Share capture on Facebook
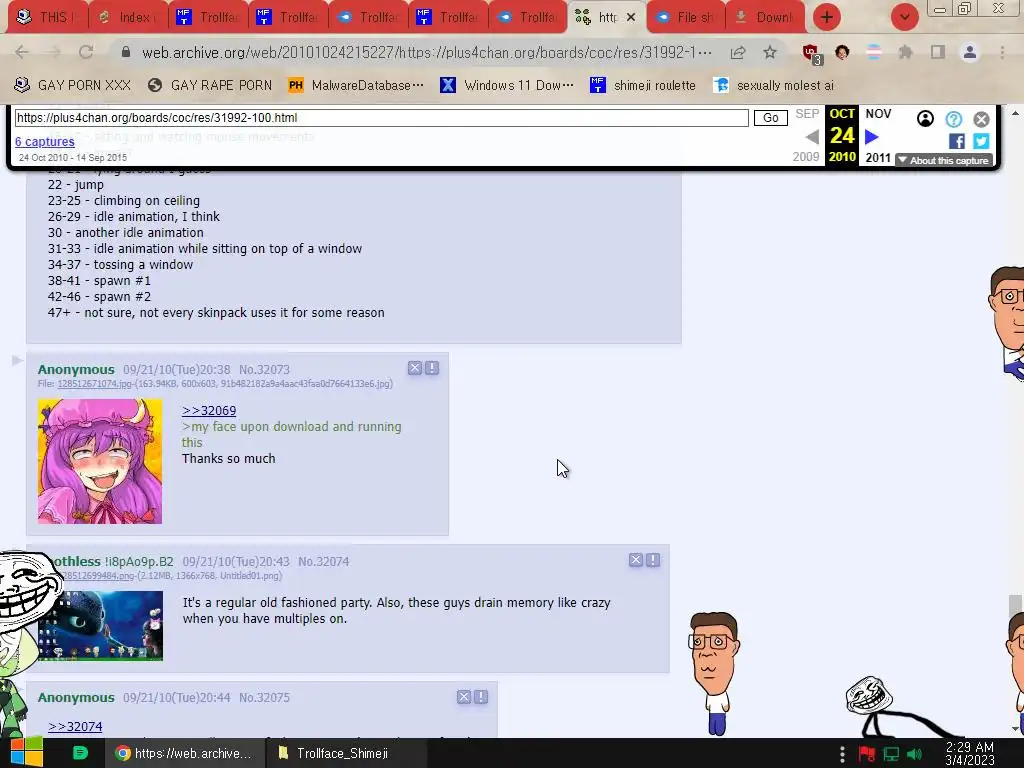This screenshot has width=1024, height=768. tap(957, 141)
